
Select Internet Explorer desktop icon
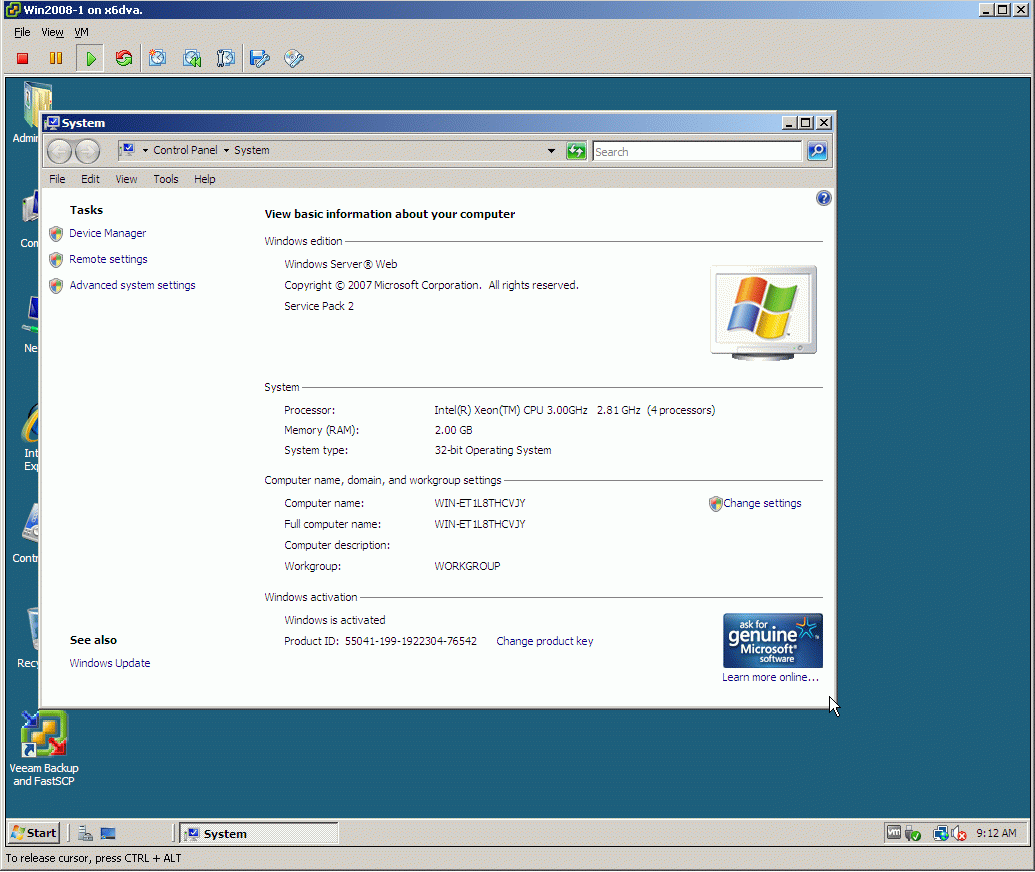click(29, 438)
